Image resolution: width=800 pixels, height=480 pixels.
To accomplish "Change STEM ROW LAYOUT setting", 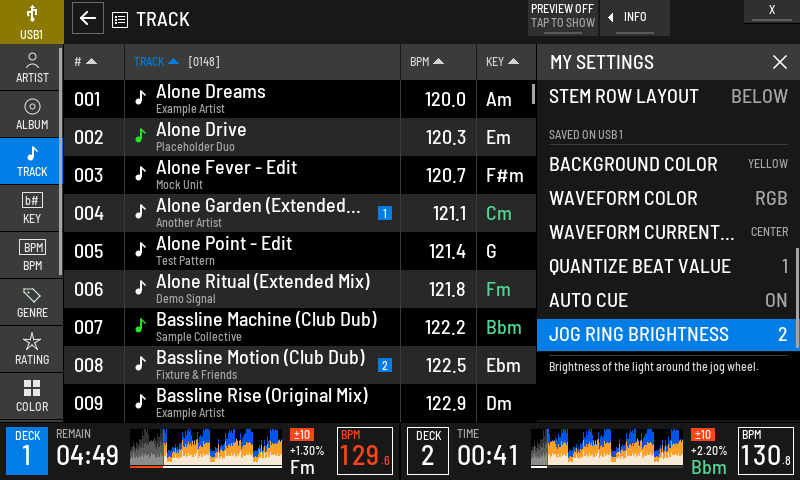I will (668, 96).
